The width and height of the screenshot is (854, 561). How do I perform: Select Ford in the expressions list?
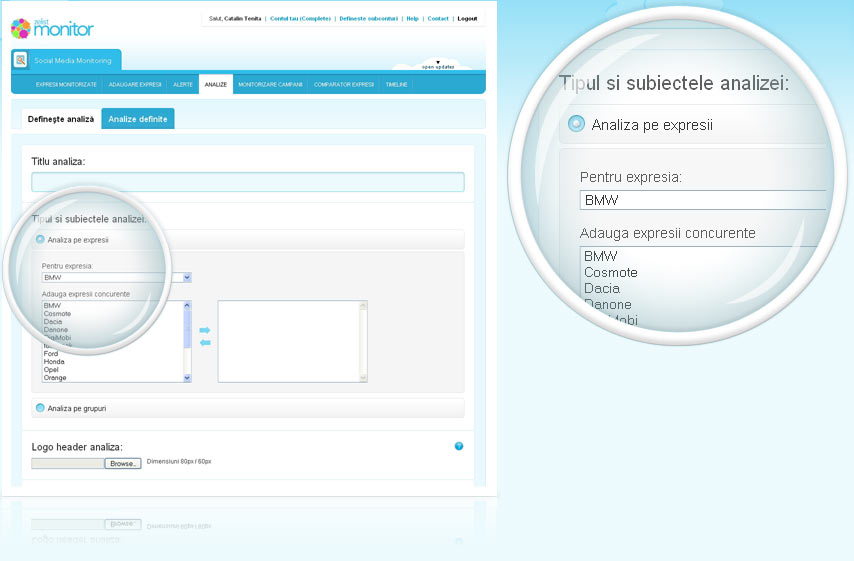[51, 353]
